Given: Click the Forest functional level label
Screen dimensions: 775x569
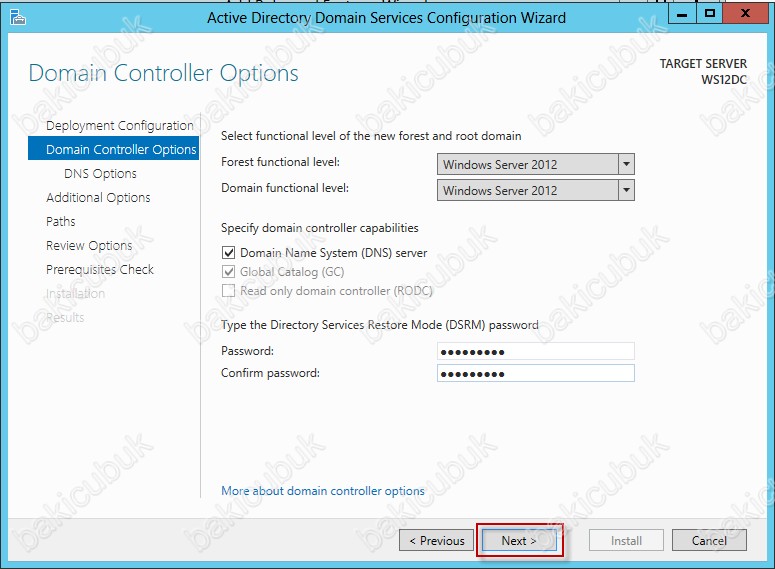Looking at the screenshot, I should coord(280,162).
